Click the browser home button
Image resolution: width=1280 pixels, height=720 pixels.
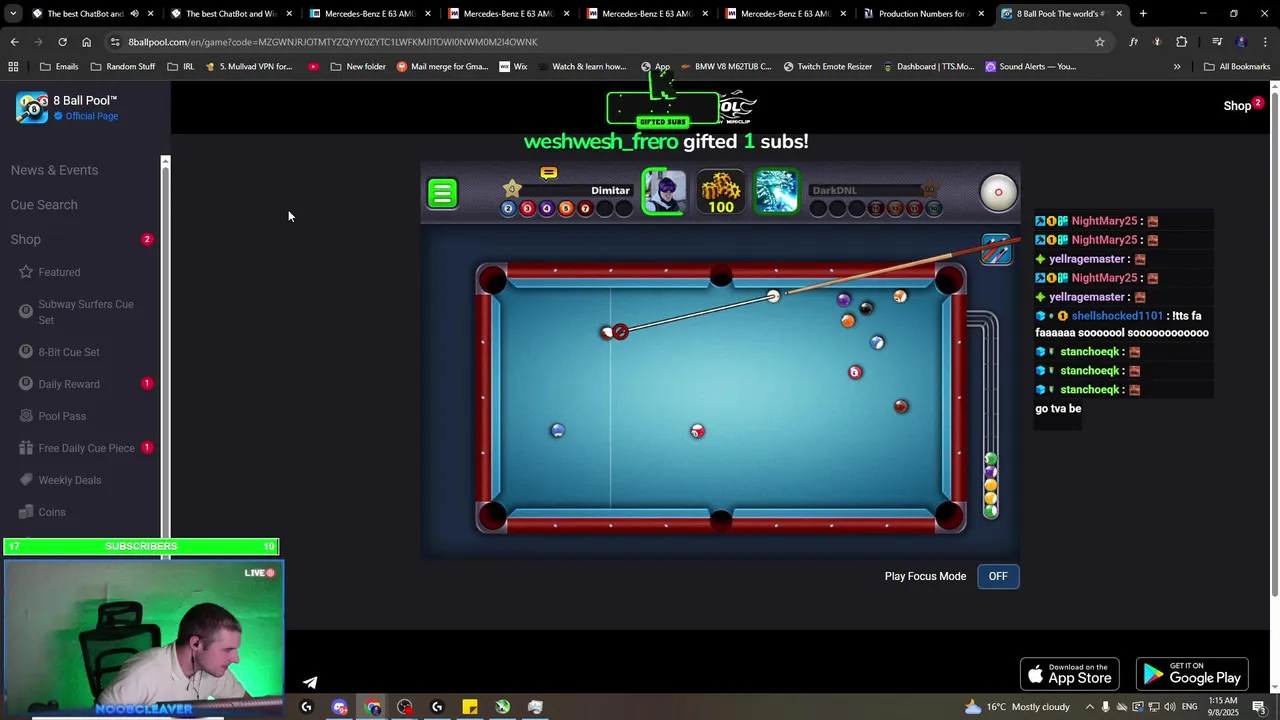point(86,42)
